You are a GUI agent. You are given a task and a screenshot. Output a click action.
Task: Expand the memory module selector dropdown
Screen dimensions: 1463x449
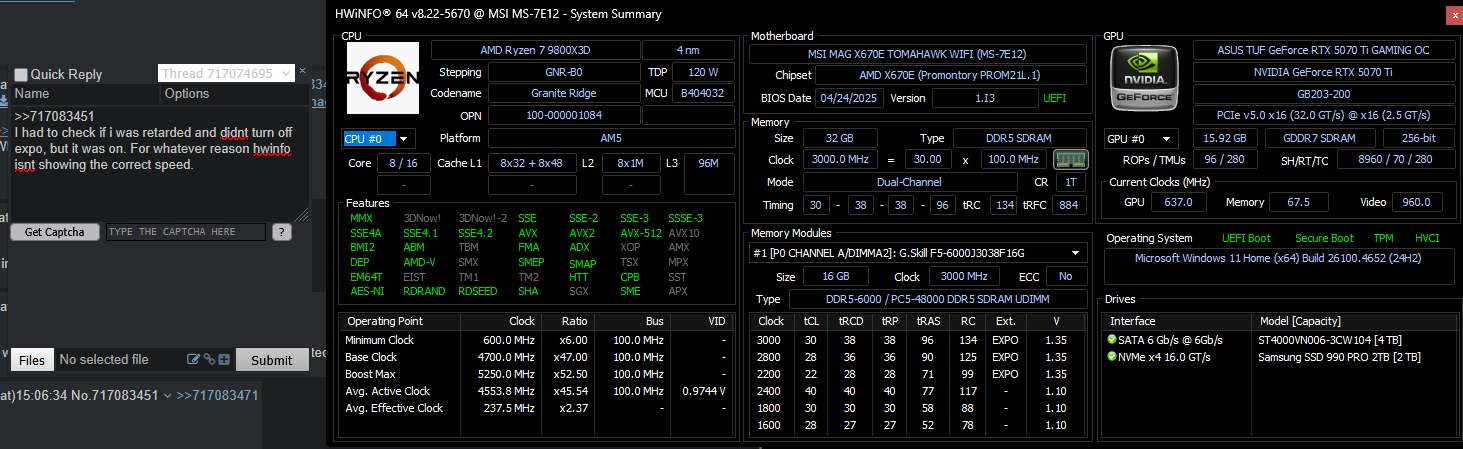pos(919,253)
